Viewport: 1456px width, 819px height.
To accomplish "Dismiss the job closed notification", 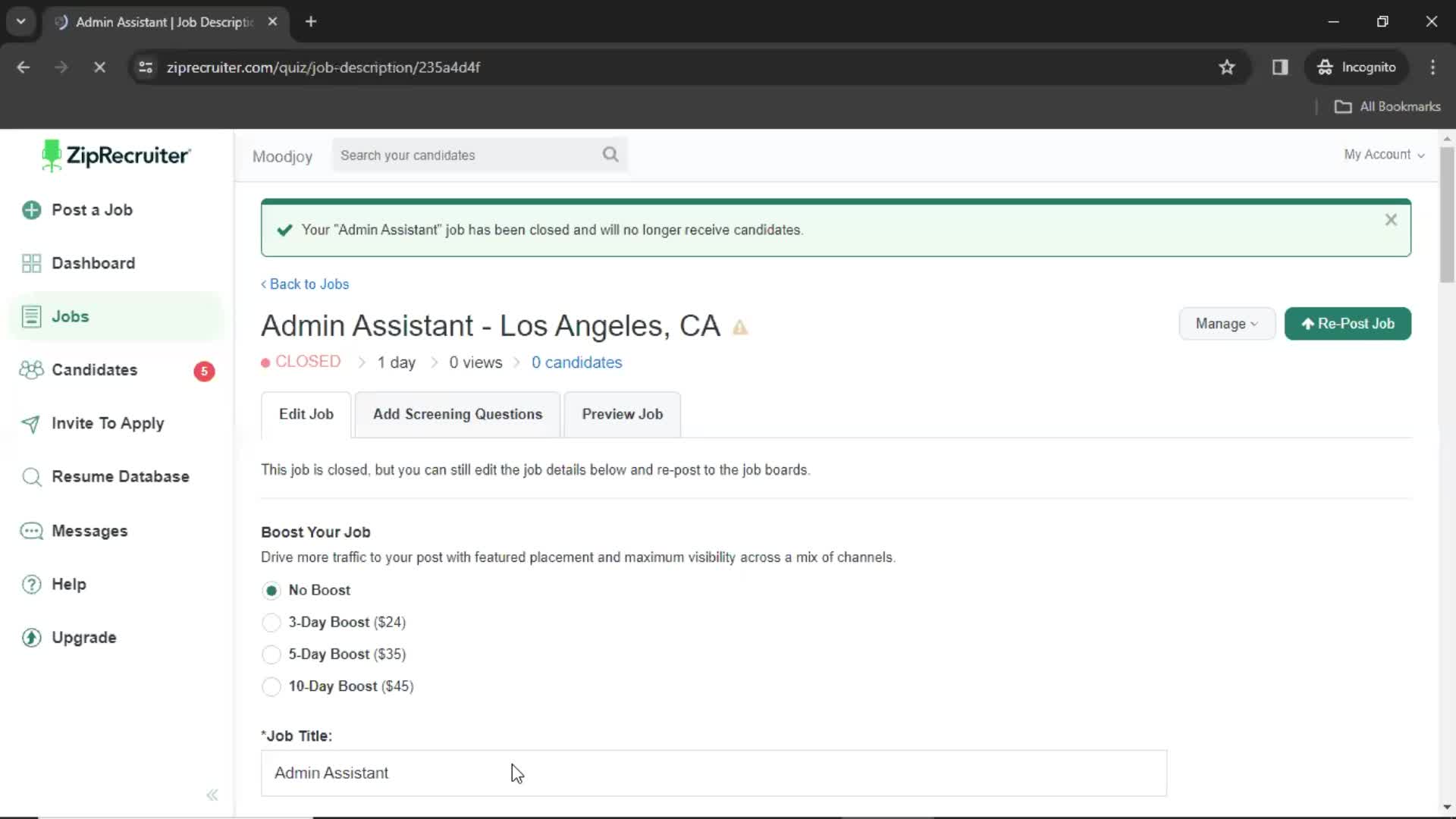I will pyautogui.click(x=1392, y=220).
